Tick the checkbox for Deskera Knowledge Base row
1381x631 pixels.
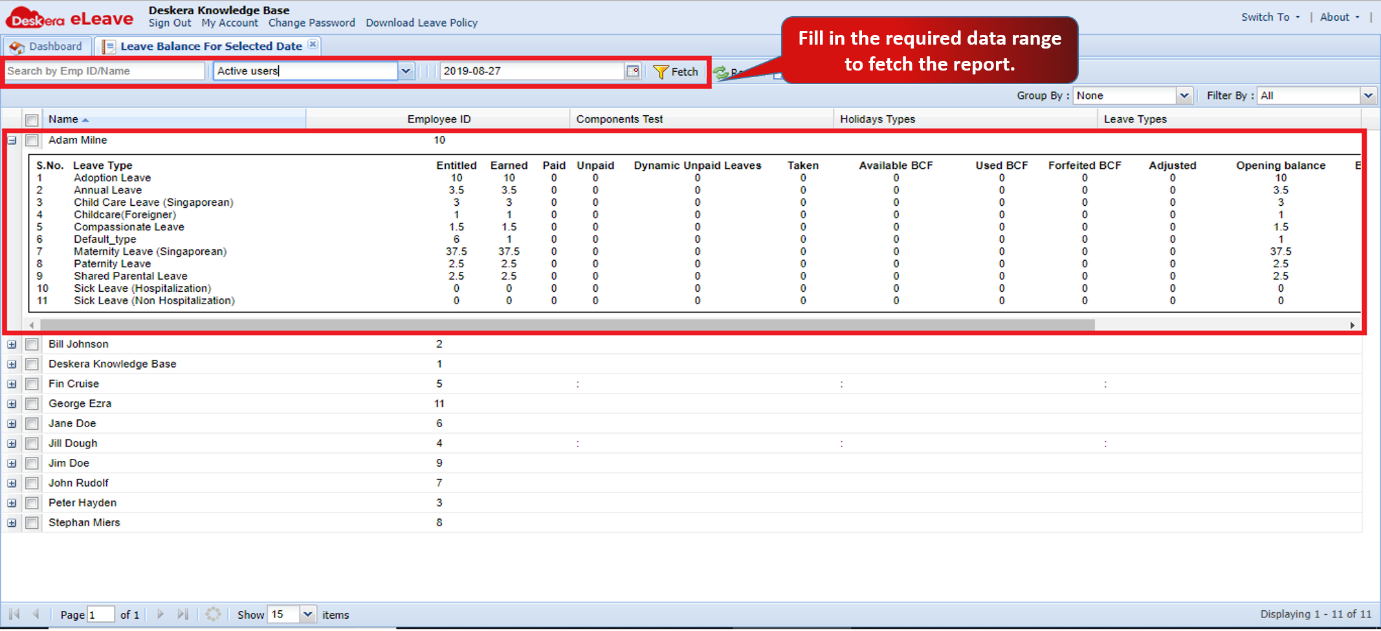(32, 365)
